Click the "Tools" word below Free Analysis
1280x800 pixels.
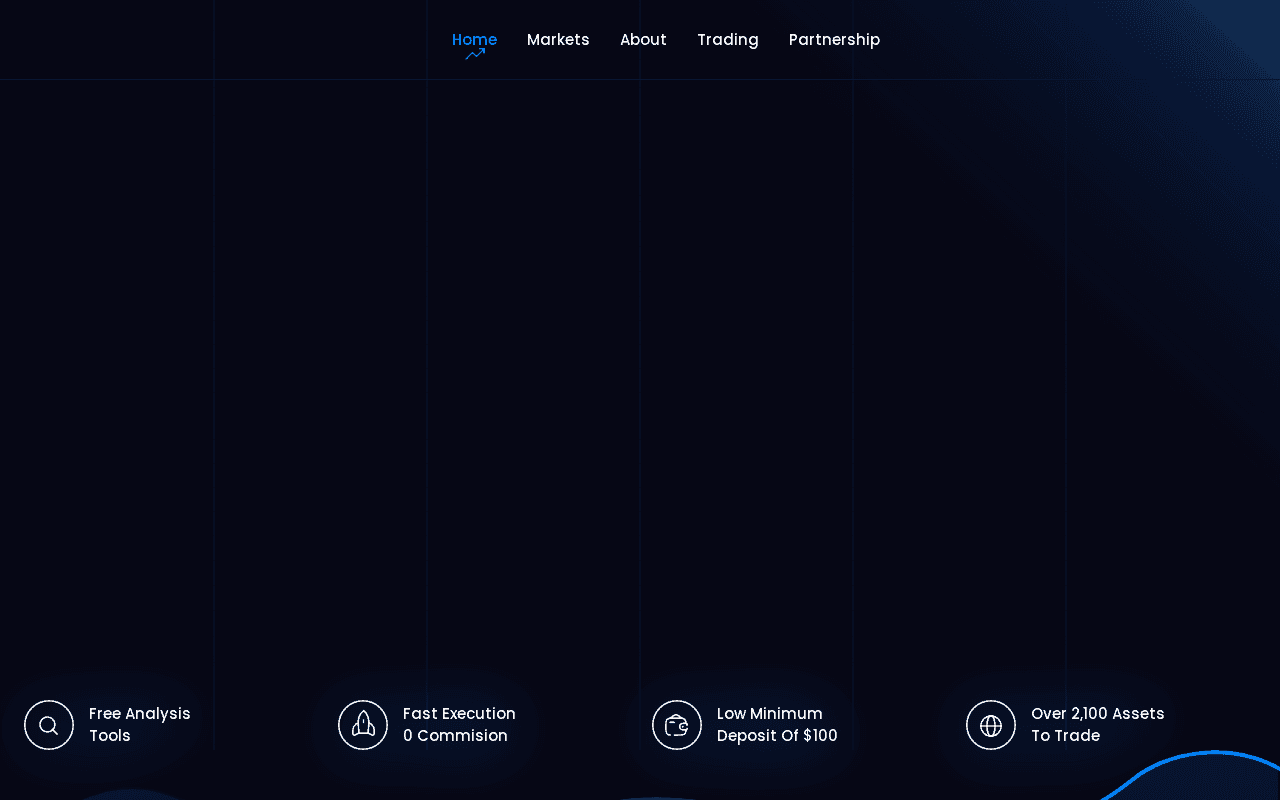(x=110, y=736)
